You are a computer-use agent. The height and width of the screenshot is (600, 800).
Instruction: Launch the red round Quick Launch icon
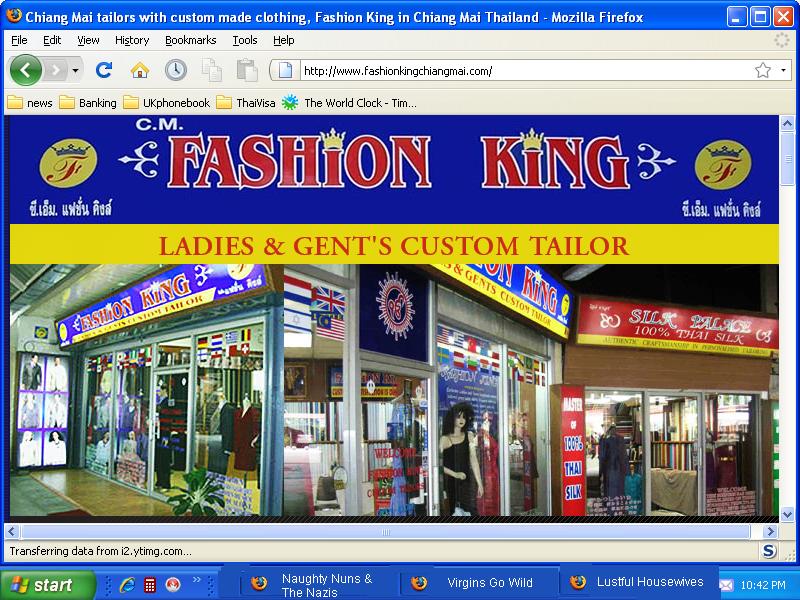(x=173, y=585)
